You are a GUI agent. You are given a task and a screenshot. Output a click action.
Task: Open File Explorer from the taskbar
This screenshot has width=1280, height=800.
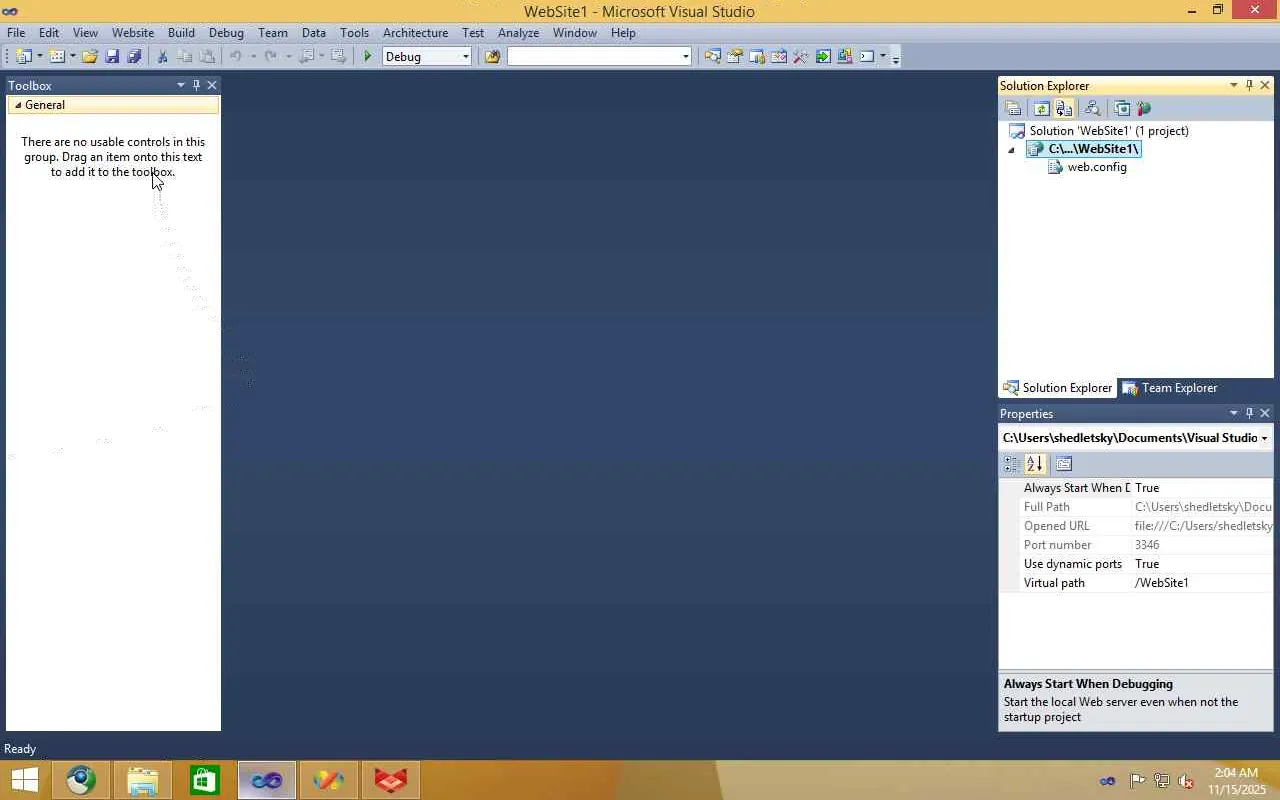pyautogui.click(x=143, y=781)
